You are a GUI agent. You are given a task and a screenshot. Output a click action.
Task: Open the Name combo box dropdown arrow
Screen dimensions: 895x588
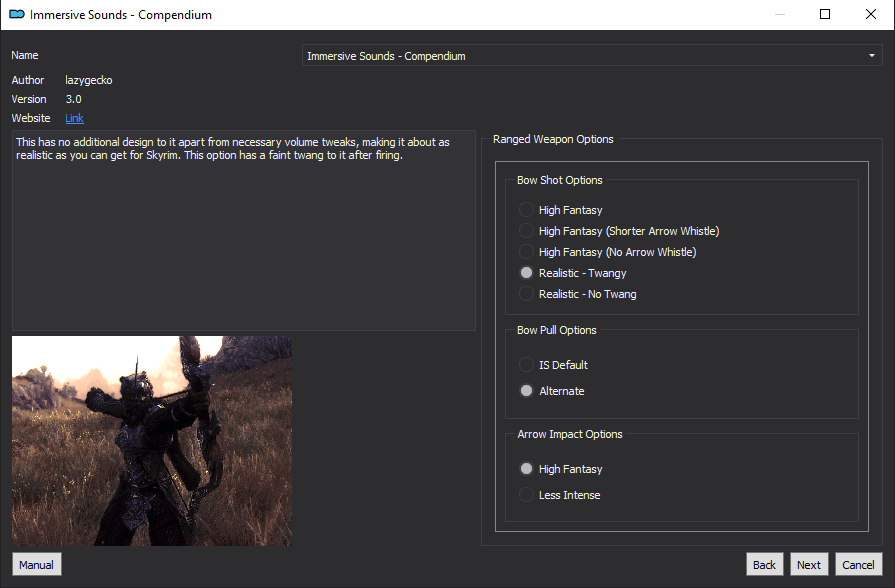(872, 55)
